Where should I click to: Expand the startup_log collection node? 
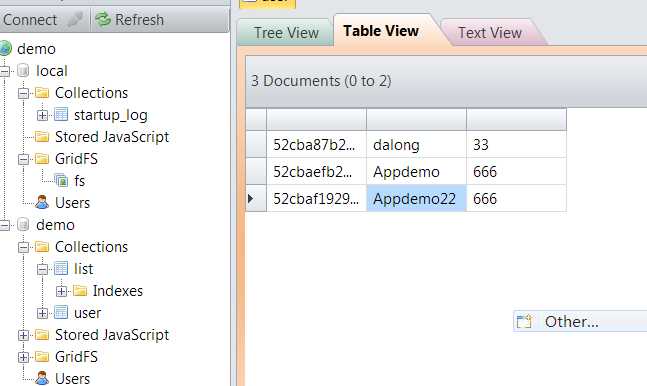click(x=43, y=115)
